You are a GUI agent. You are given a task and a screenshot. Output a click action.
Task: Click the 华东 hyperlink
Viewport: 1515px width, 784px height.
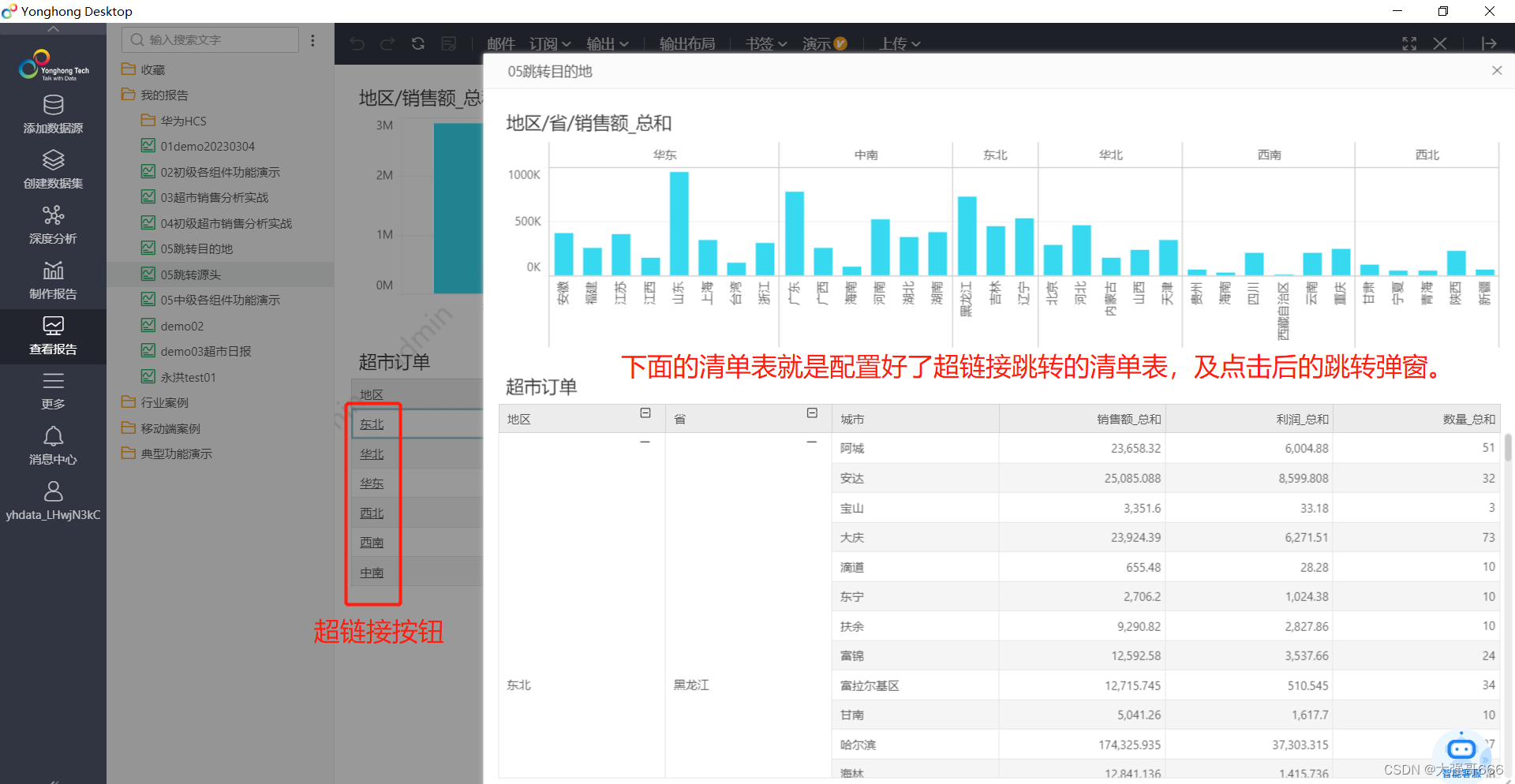pos(372,483)
